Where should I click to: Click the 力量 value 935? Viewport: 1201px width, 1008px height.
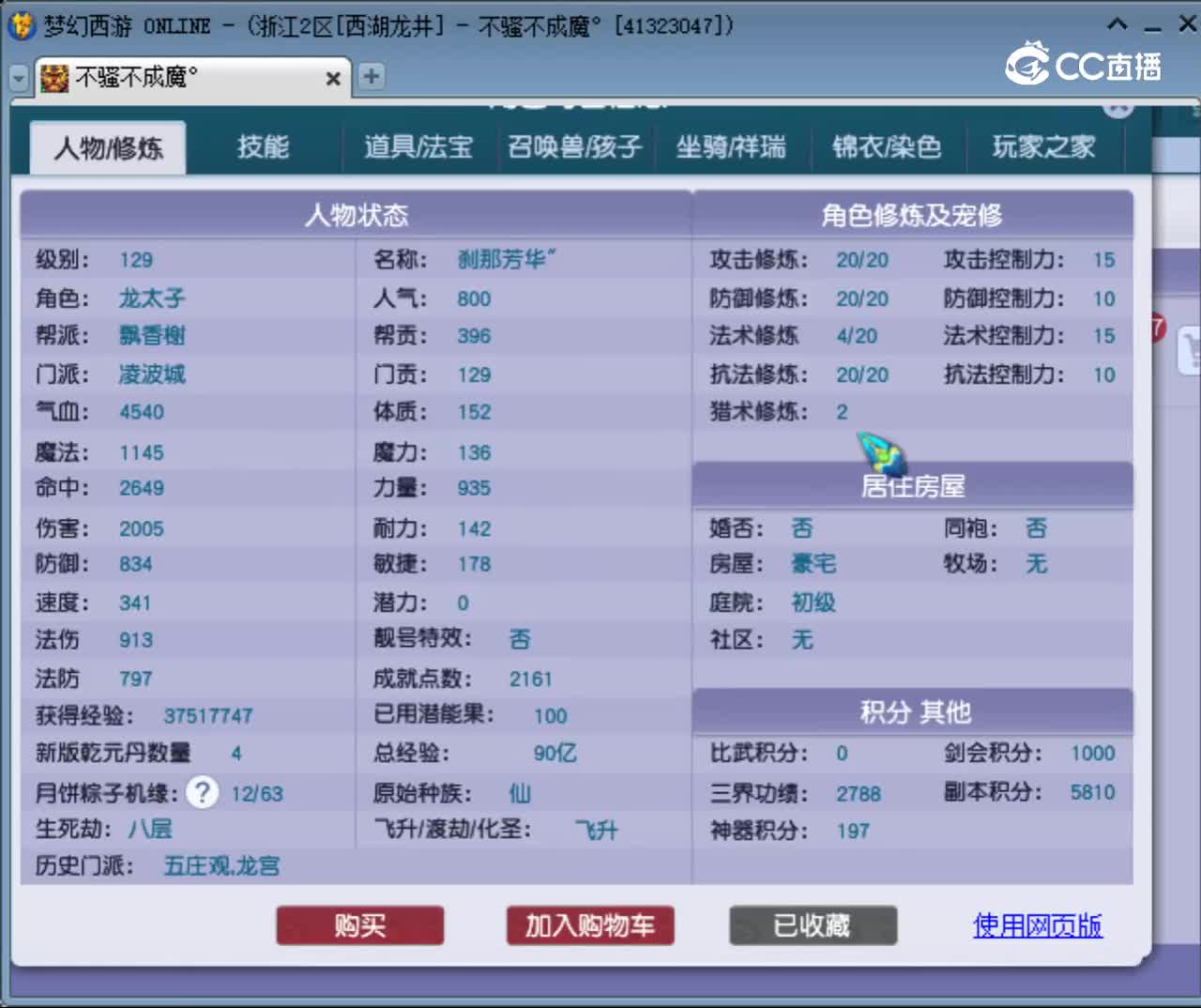475,488
